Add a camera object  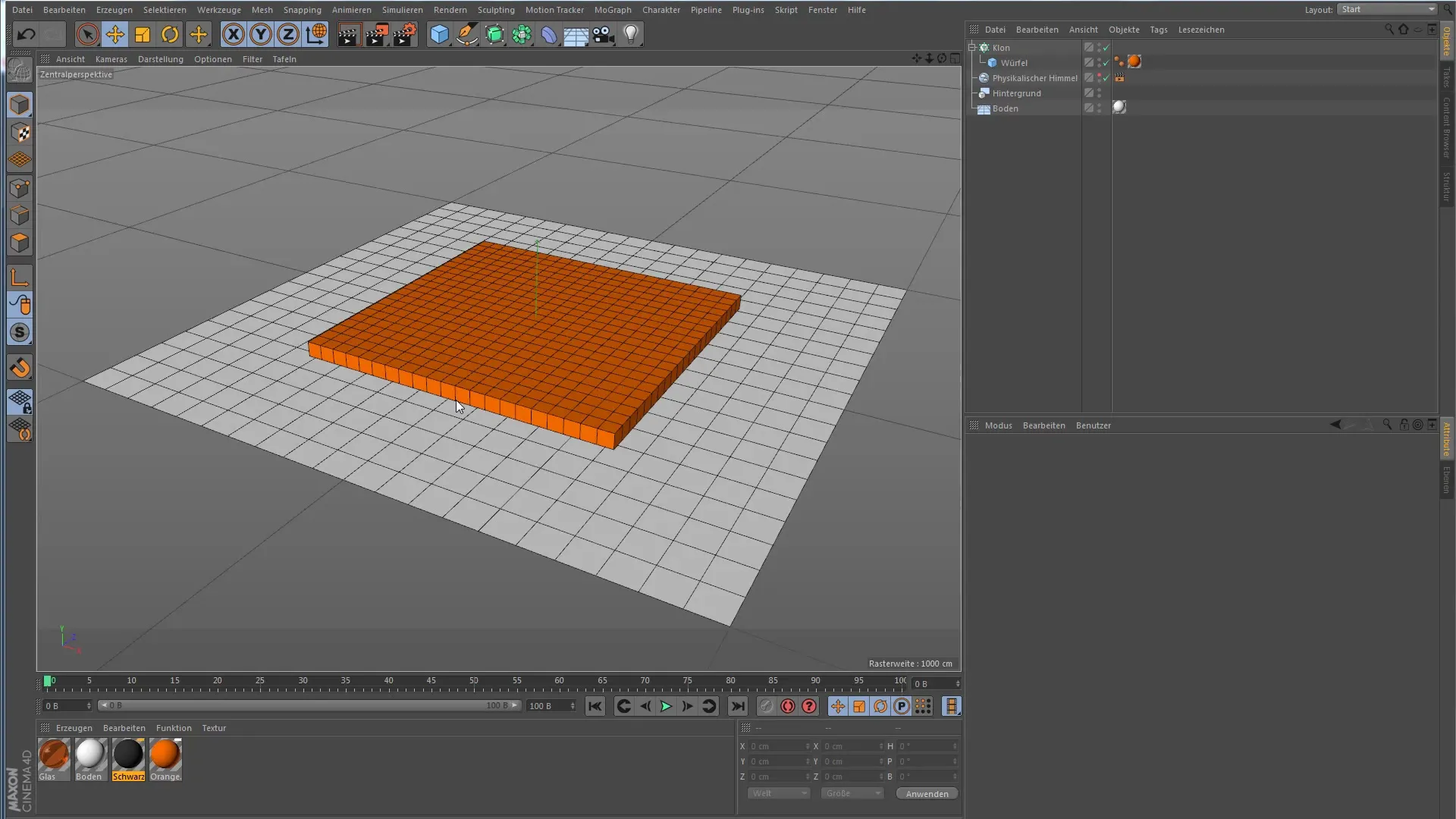point(604,34)
